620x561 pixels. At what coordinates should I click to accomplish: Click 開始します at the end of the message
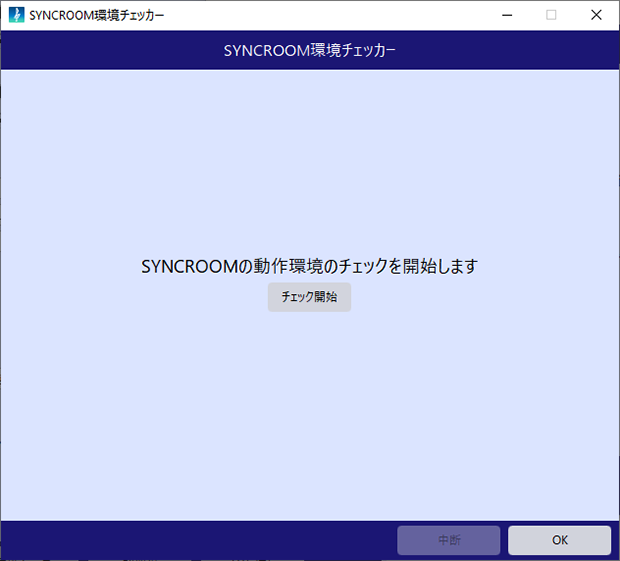pos(440,266)
